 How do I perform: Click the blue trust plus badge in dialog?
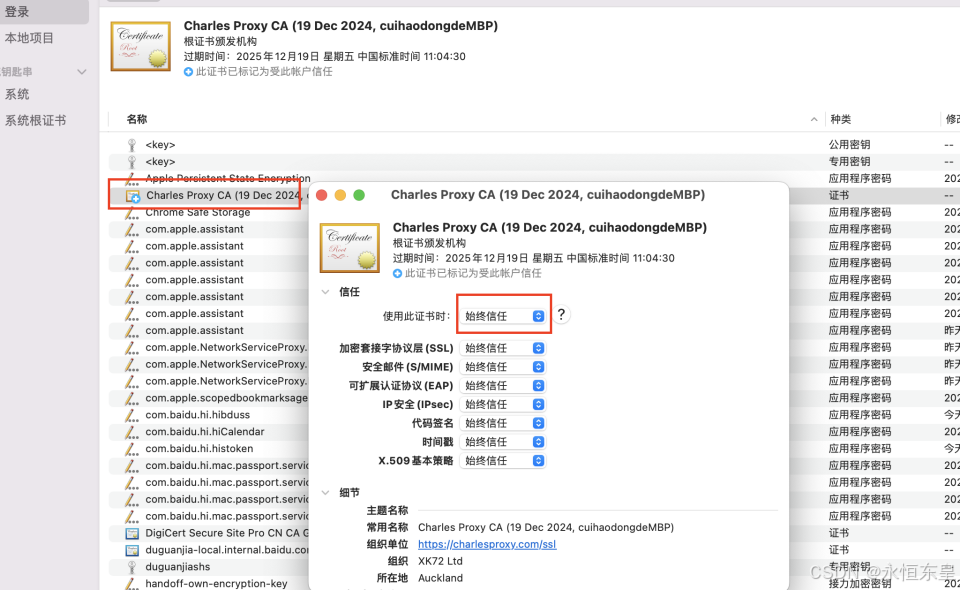397,274
